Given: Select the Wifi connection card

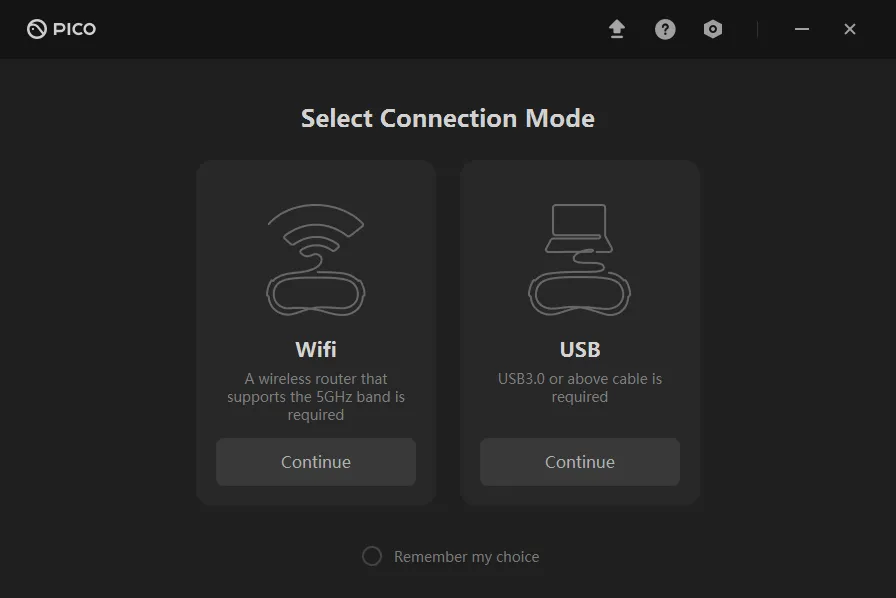Looking at the screenshot, I should (315, 332).
